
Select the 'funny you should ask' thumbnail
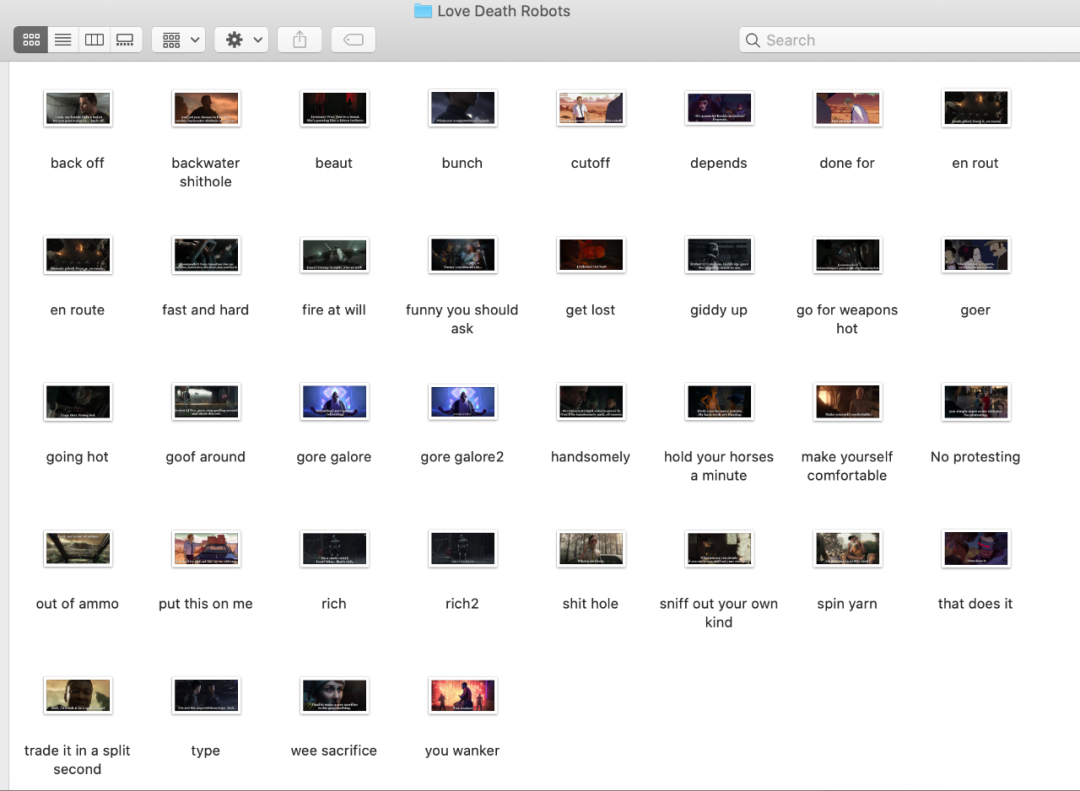tap(463, 255)
